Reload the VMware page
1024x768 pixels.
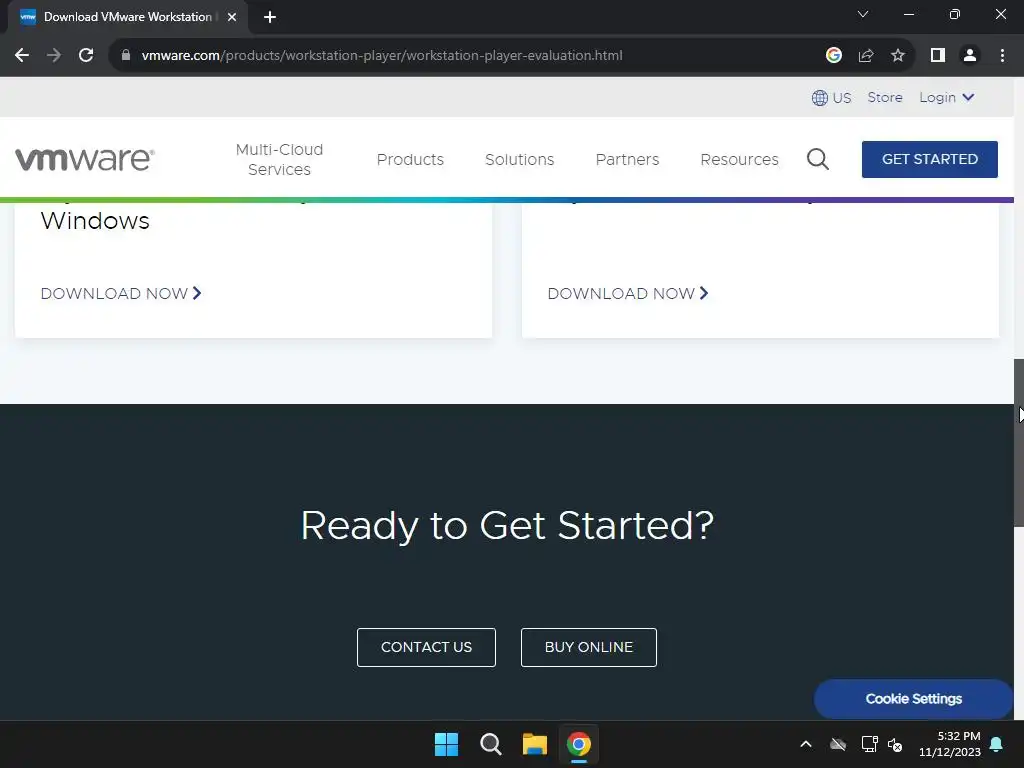[86, 56]
